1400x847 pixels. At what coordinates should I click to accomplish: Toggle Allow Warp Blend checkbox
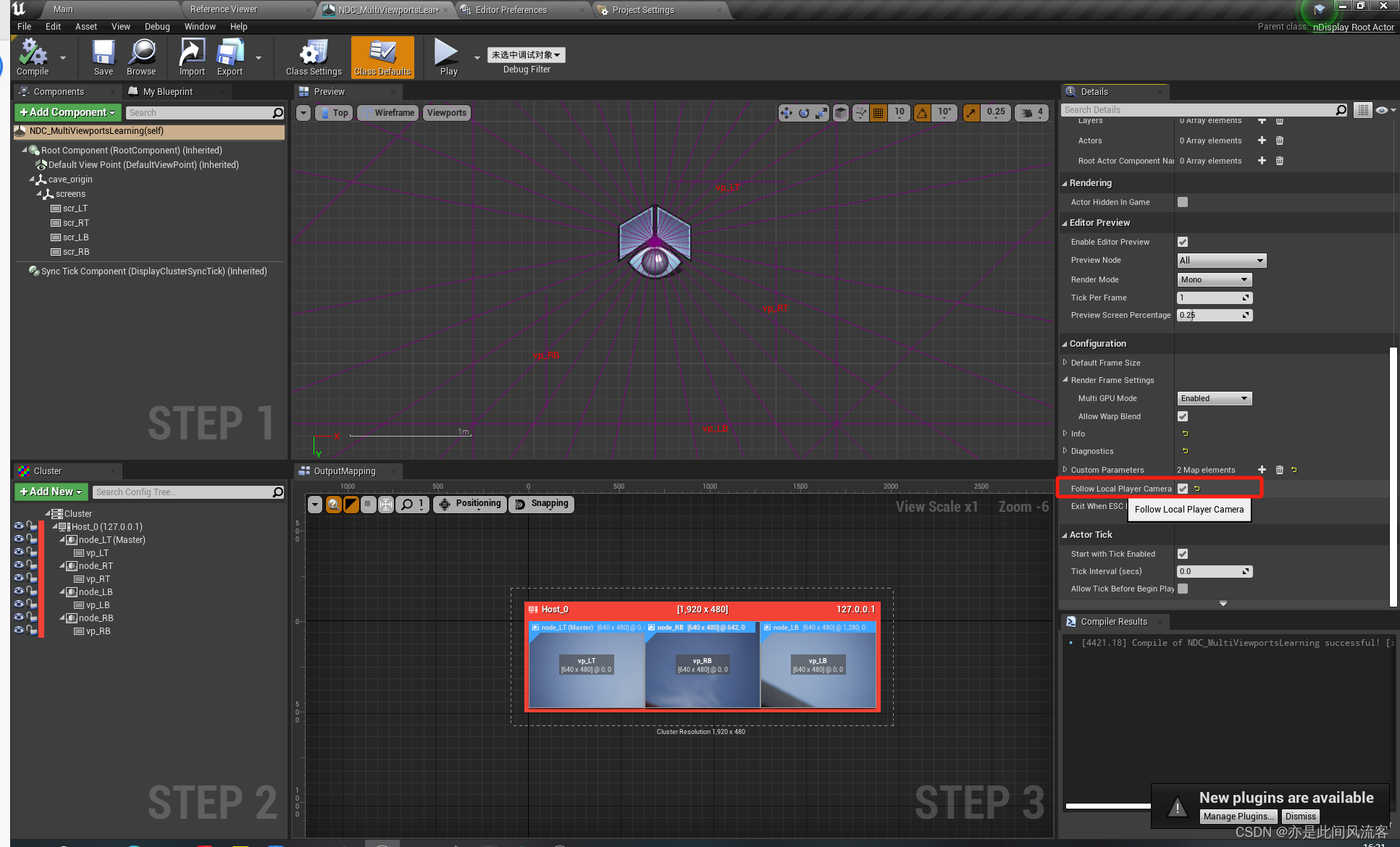1183,416
